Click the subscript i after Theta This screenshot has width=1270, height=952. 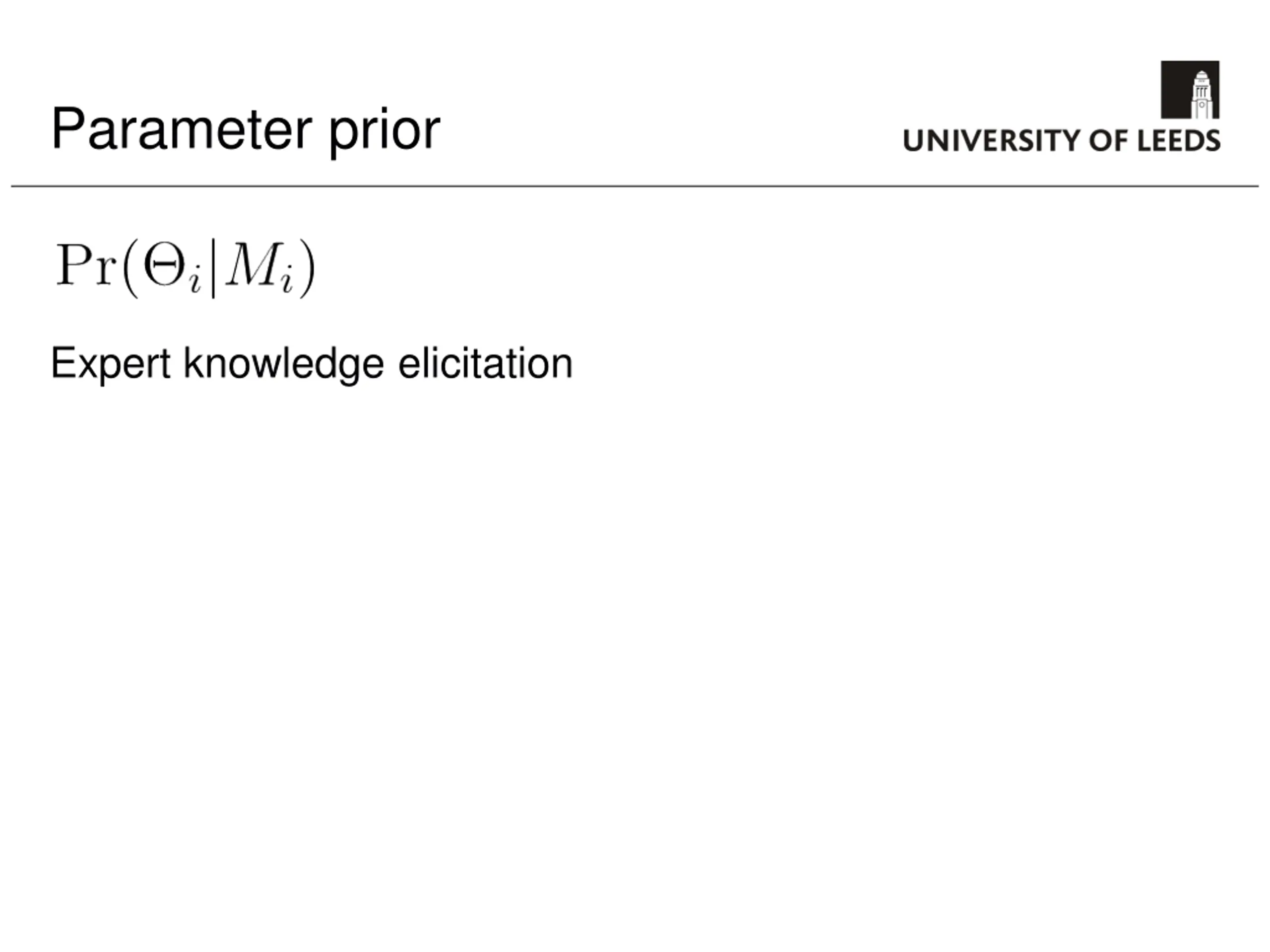196,282
